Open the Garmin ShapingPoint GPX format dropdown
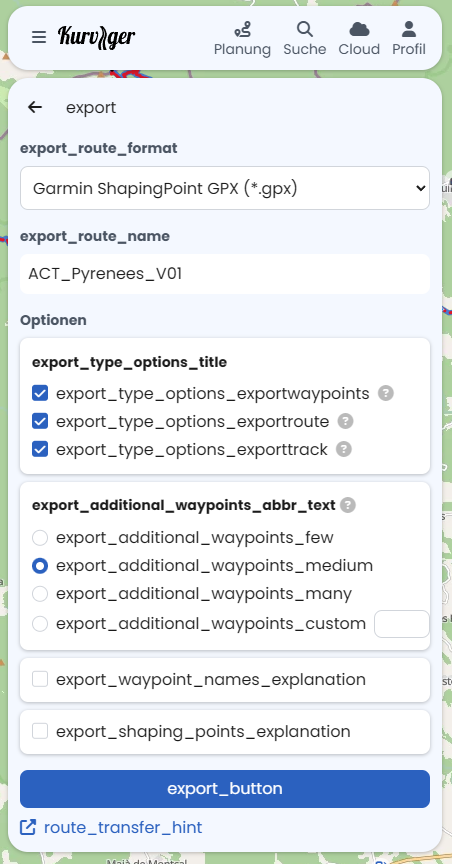 pyautogui.click(x=225, y=188)
